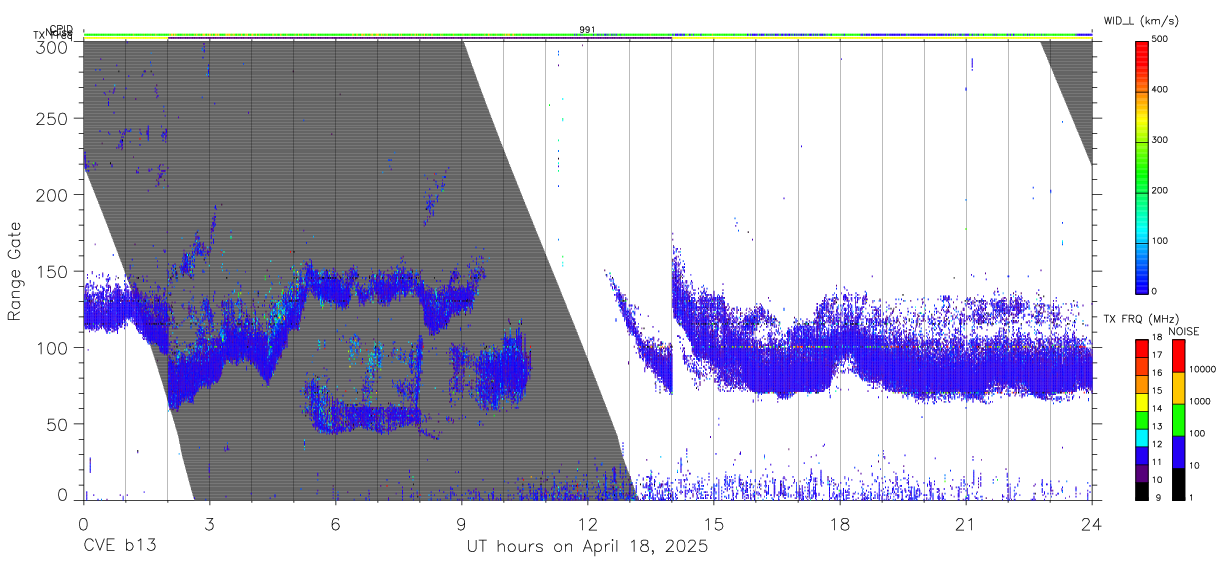
Task: Click range gate tick '50' on y-axis
Action: click(57, 424)
